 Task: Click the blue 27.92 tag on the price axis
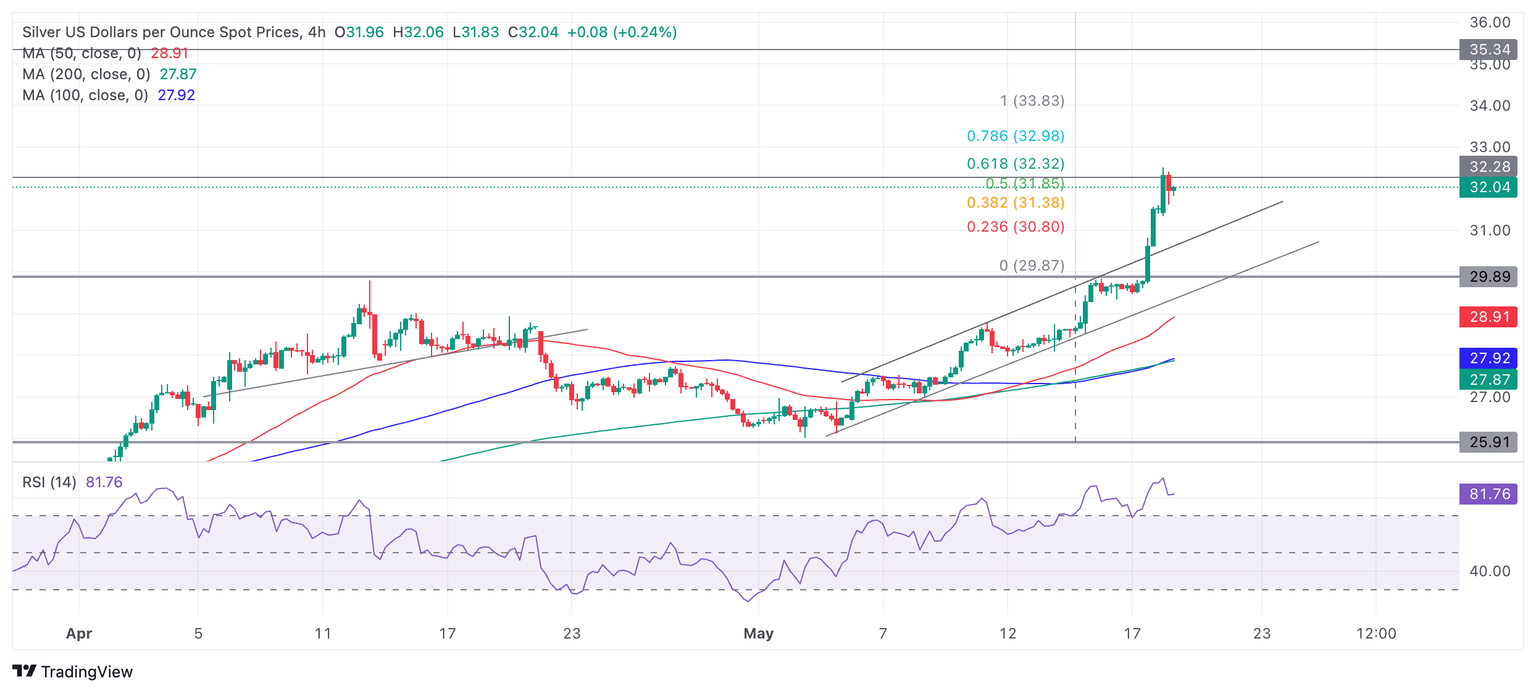click(1487, 358)
